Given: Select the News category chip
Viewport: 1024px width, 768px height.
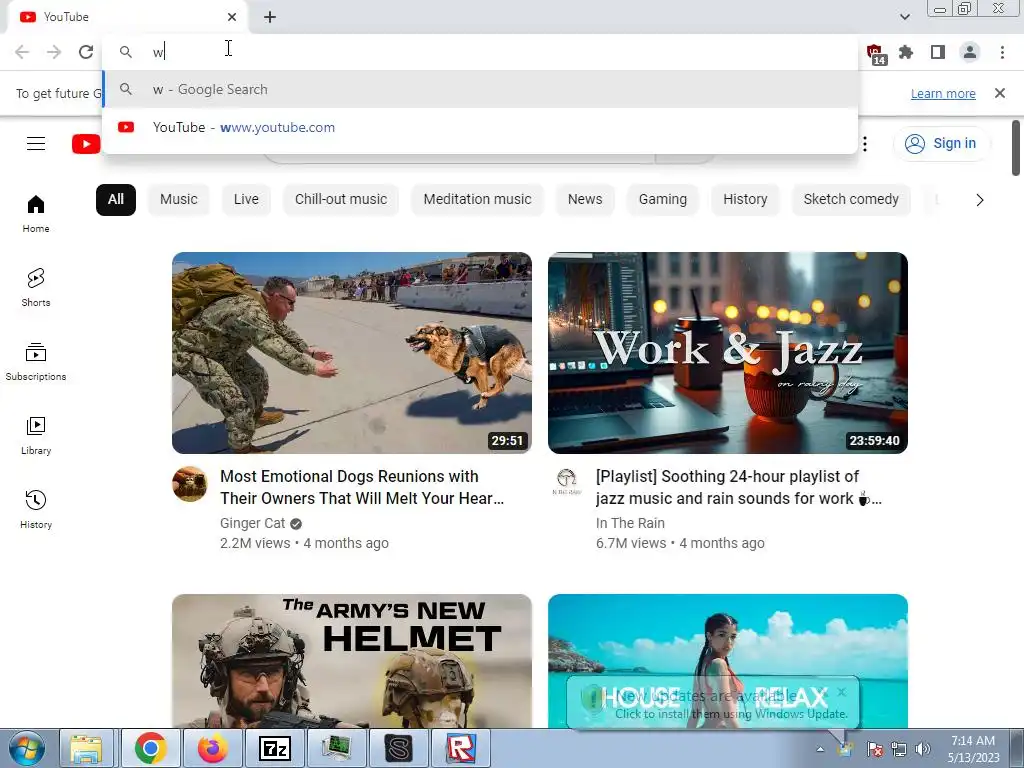Looking at the screenshot, I should tap(585, 199).
